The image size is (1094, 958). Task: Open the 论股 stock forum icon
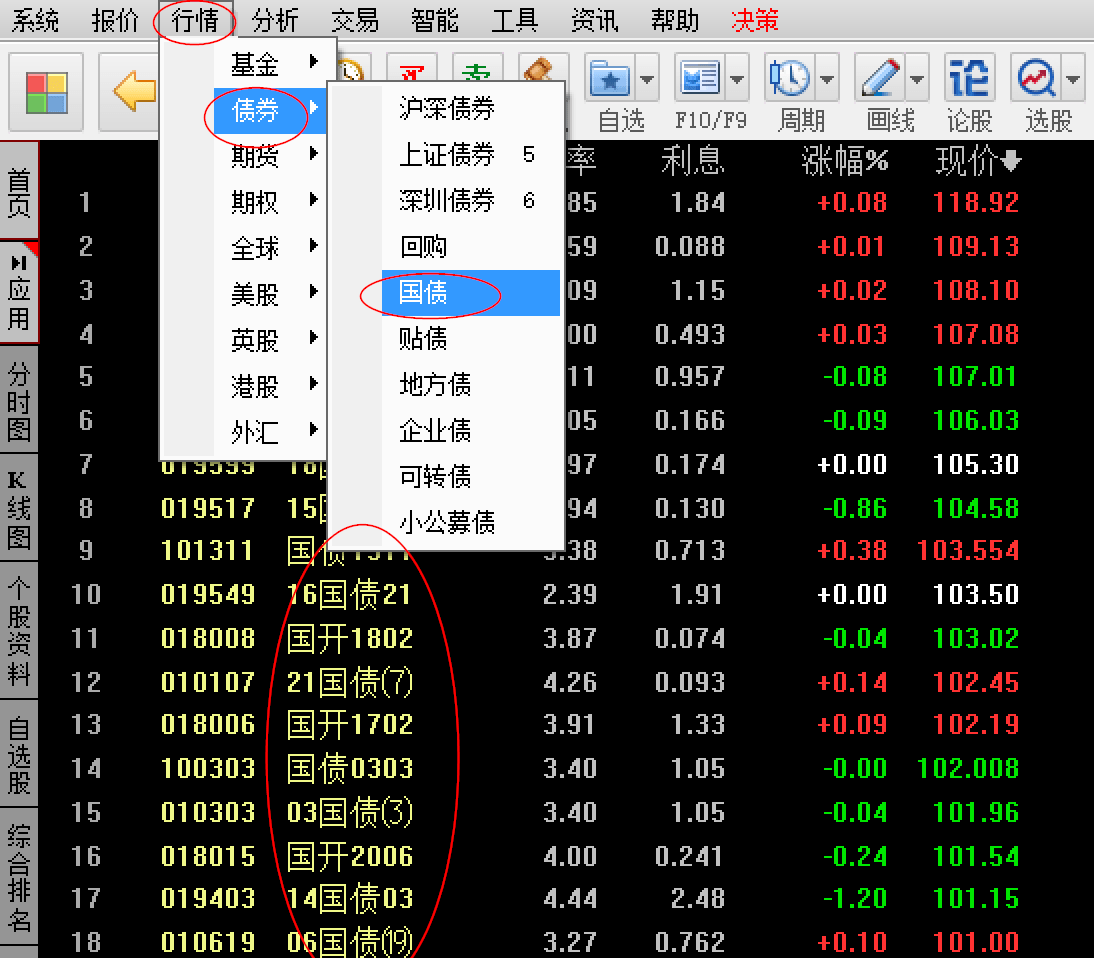967,77
